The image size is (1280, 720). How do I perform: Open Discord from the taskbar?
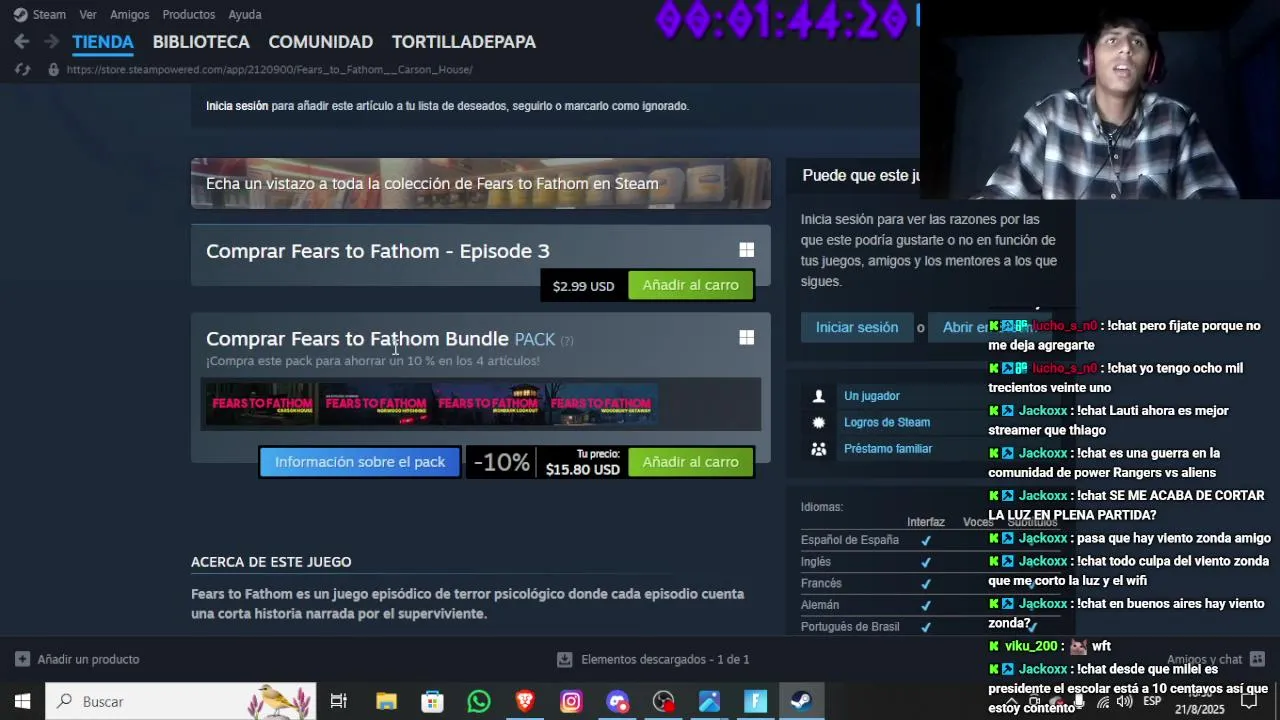click(617, 701)
